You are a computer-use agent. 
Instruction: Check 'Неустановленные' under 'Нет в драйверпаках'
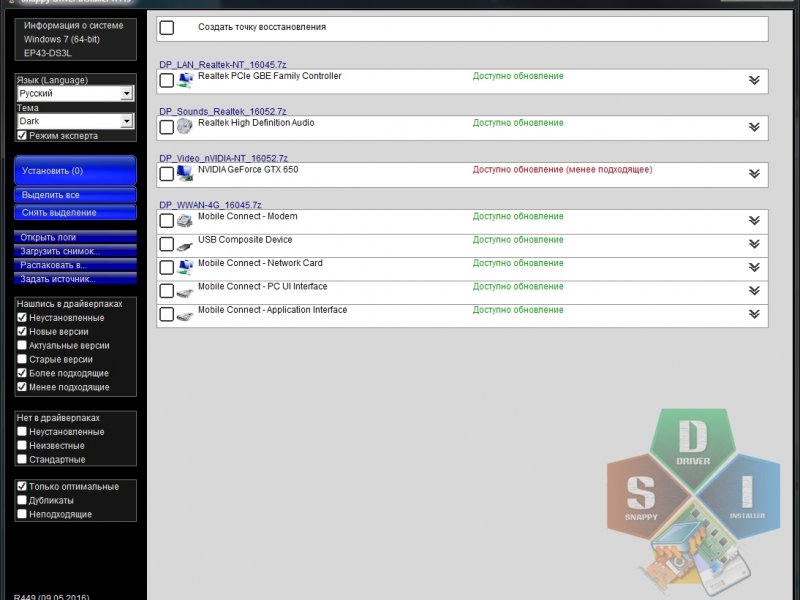pos(22,431)
